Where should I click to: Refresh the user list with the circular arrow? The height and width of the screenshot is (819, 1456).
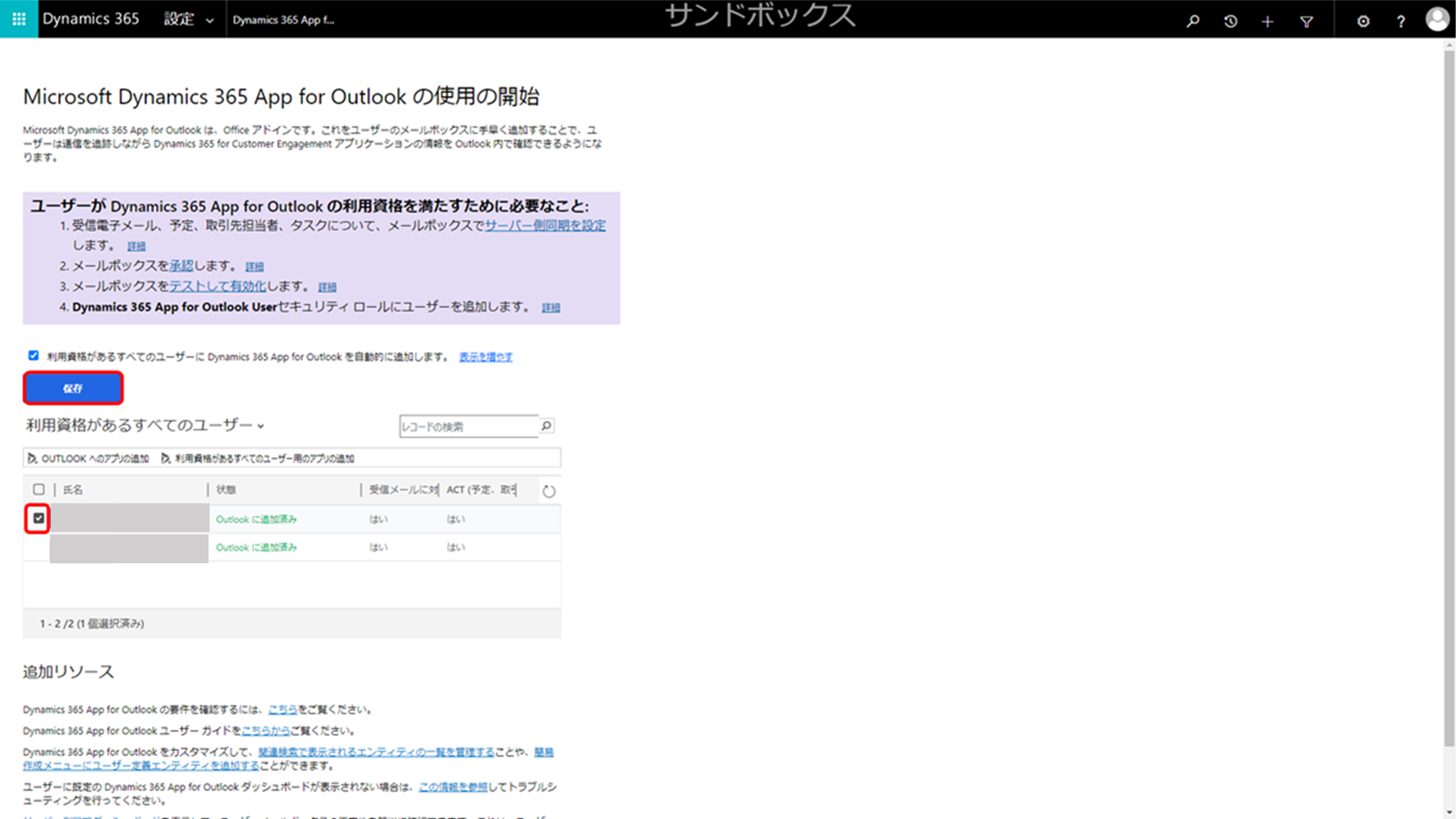[549, 490]
